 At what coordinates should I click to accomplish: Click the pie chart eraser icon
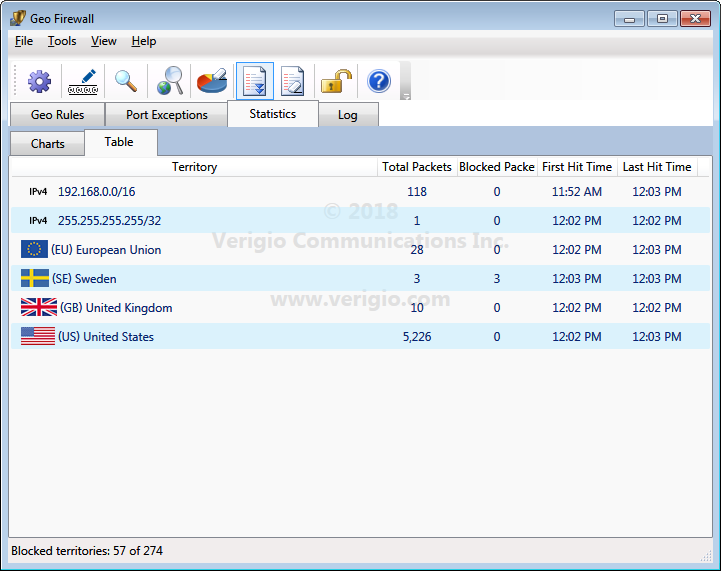pos(212,81)
